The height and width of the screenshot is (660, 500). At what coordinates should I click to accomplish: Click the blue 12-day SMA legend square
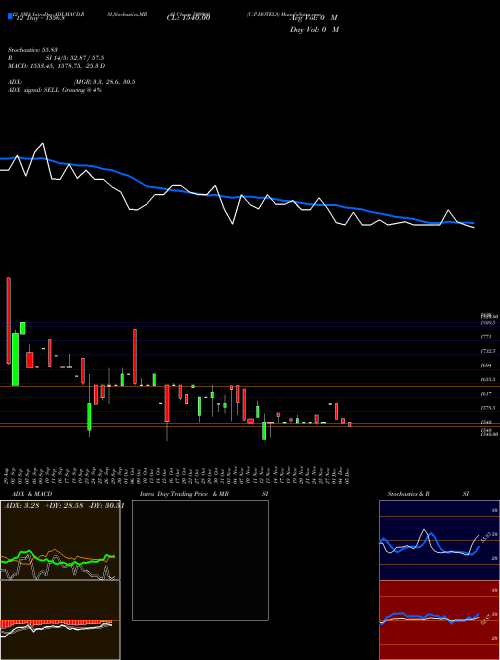pos(10,16)
